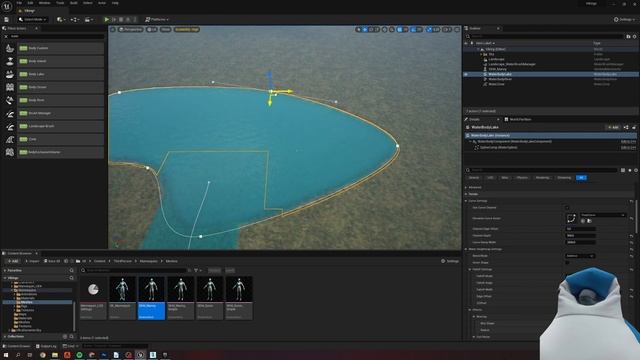Image resolution: width=640 pixels, height=360 pixels.
Task: Select Meshes folder in content tree
Action: (37, 302)
